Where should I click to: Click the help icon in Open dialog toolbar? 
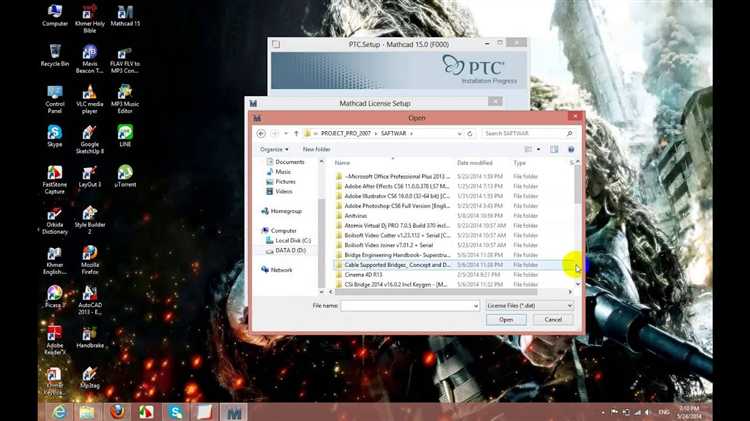pyautogui.click(x=571, y=149)
